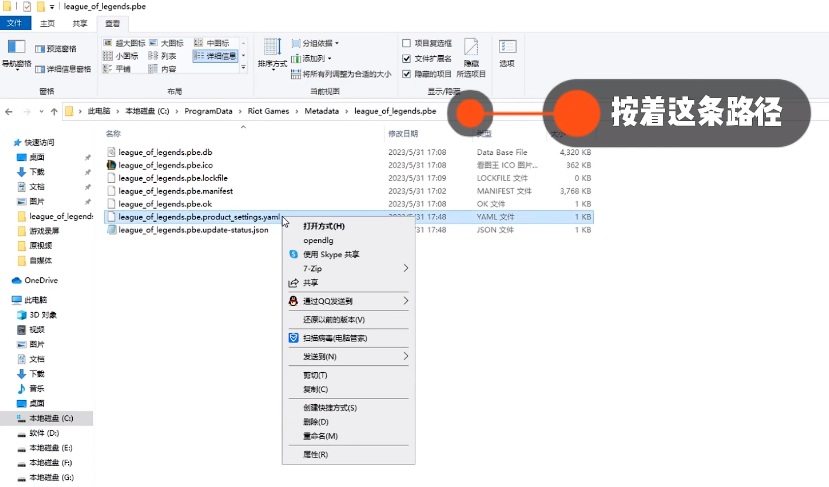Click opendlg in the context menu

click(348, 240)
